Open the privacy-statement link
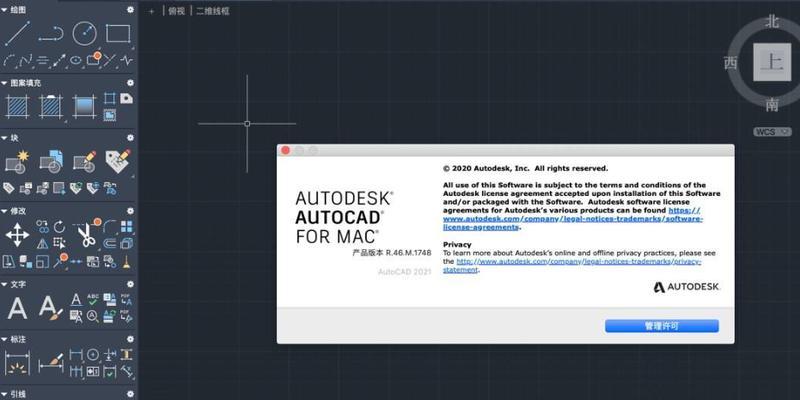 [x=572, y=265]
